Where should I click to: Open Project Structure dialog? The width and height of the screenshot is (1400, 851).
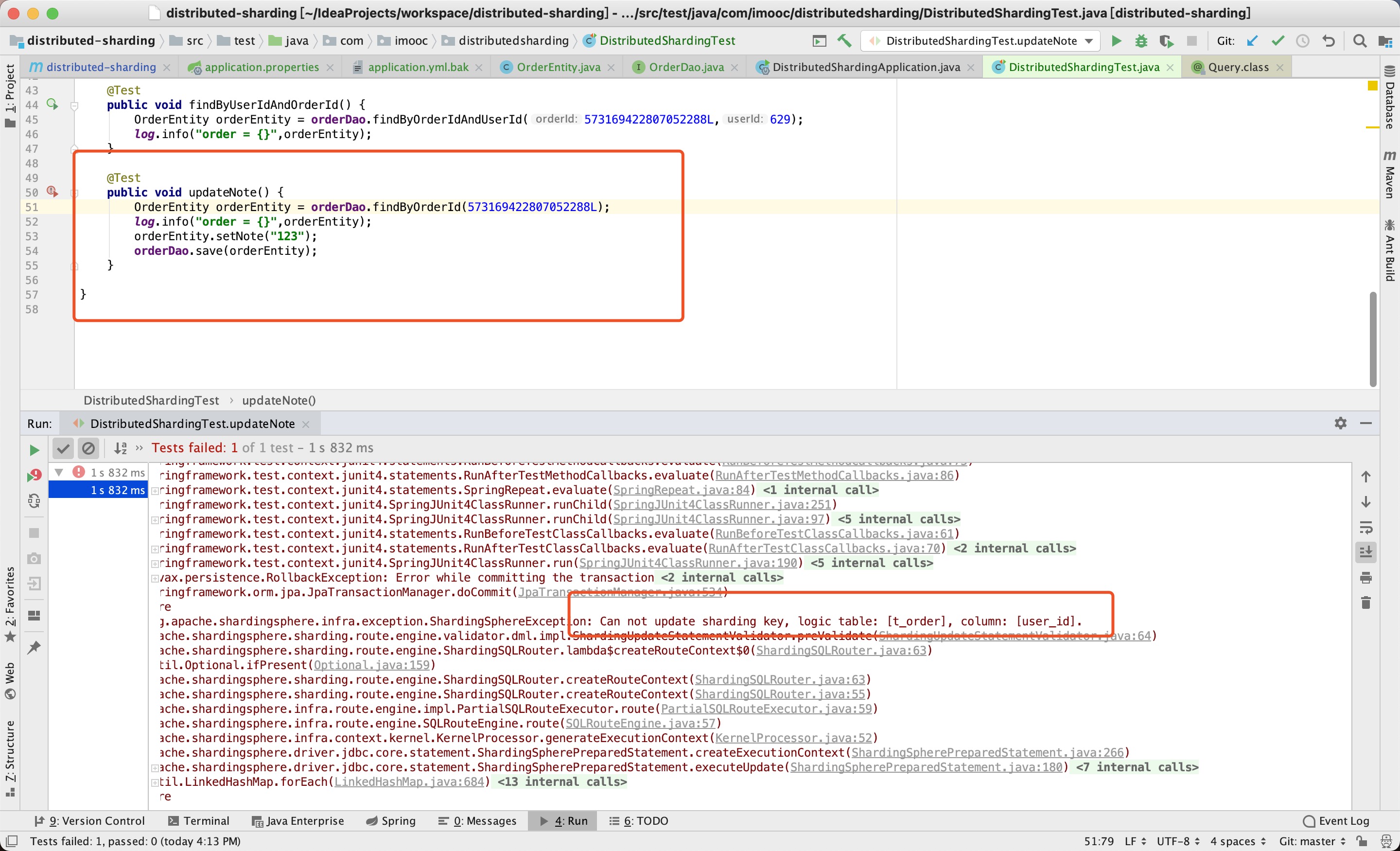(1385, 41)
